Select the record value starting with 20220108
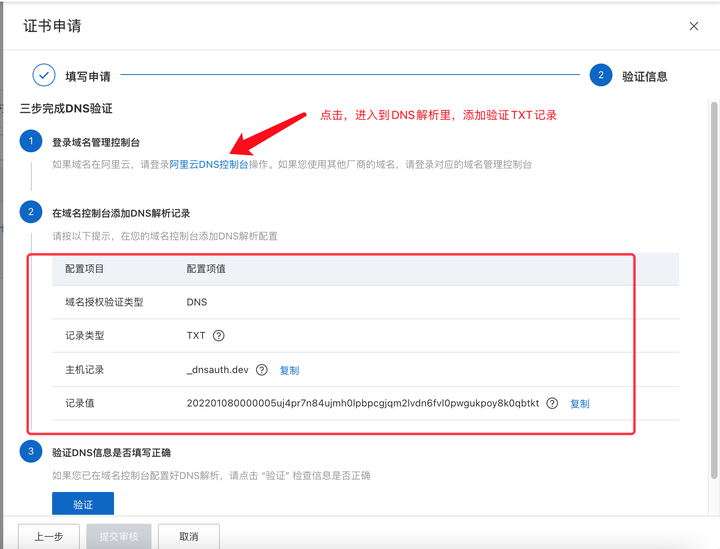The image size is (720, 549). point(363,403)
